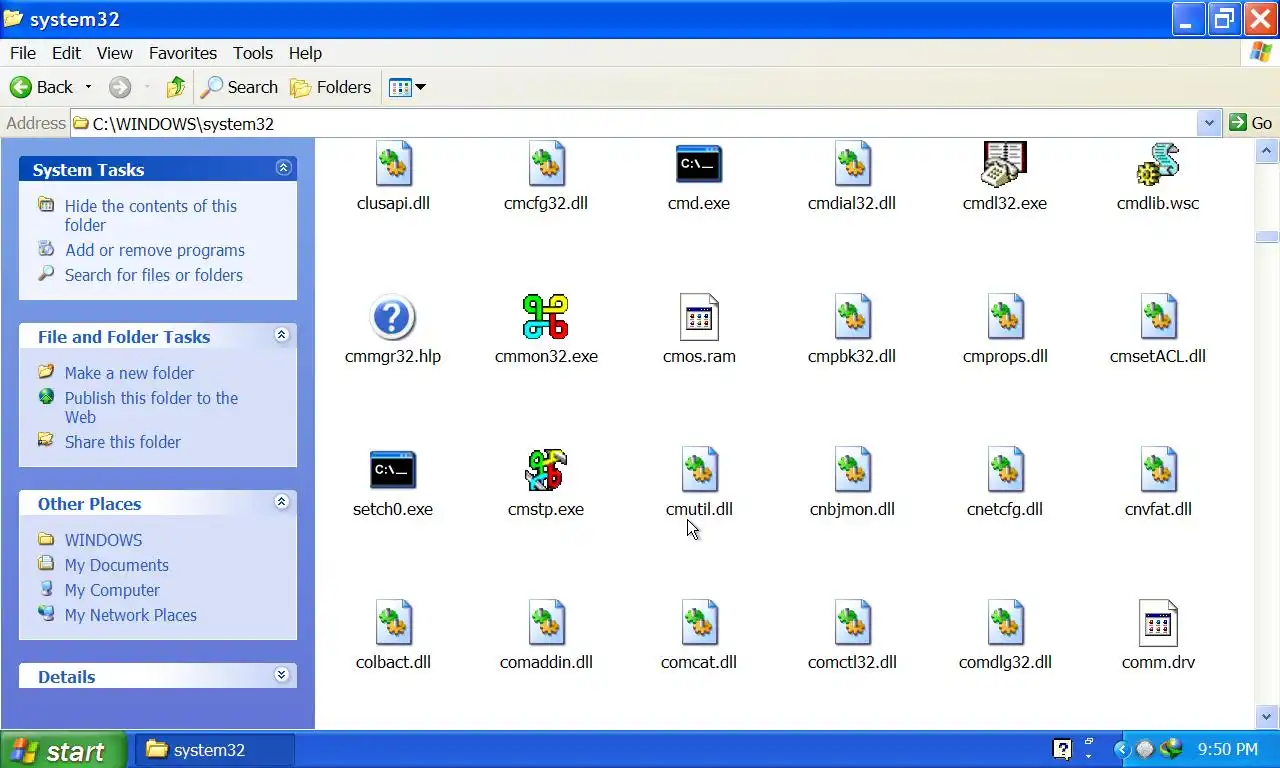
Task: Click Search for files or folders
Action: [154, 275]
